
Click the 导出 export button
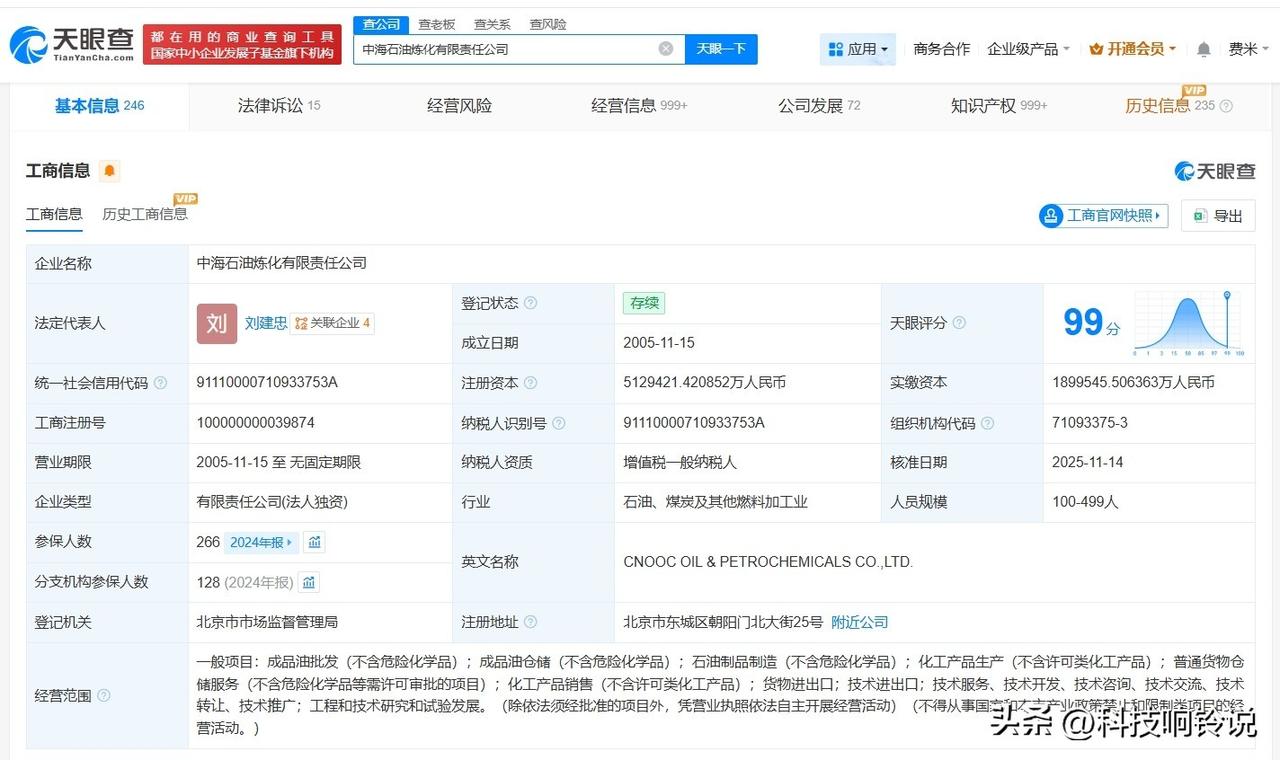tap(1218, 216)
